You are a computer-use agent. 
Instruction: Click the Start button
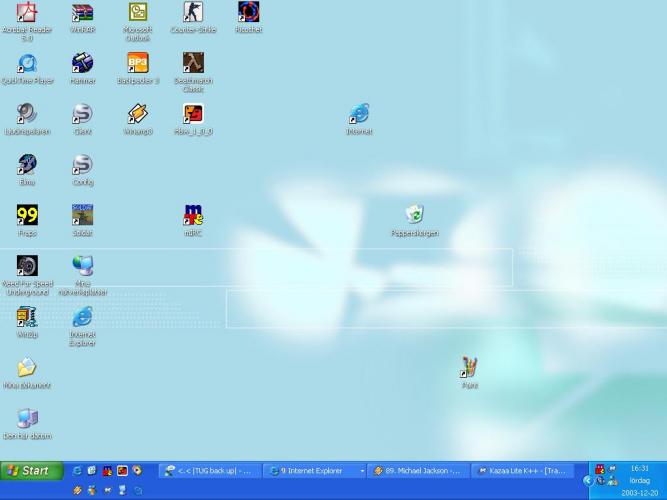[x=28, y=470]
